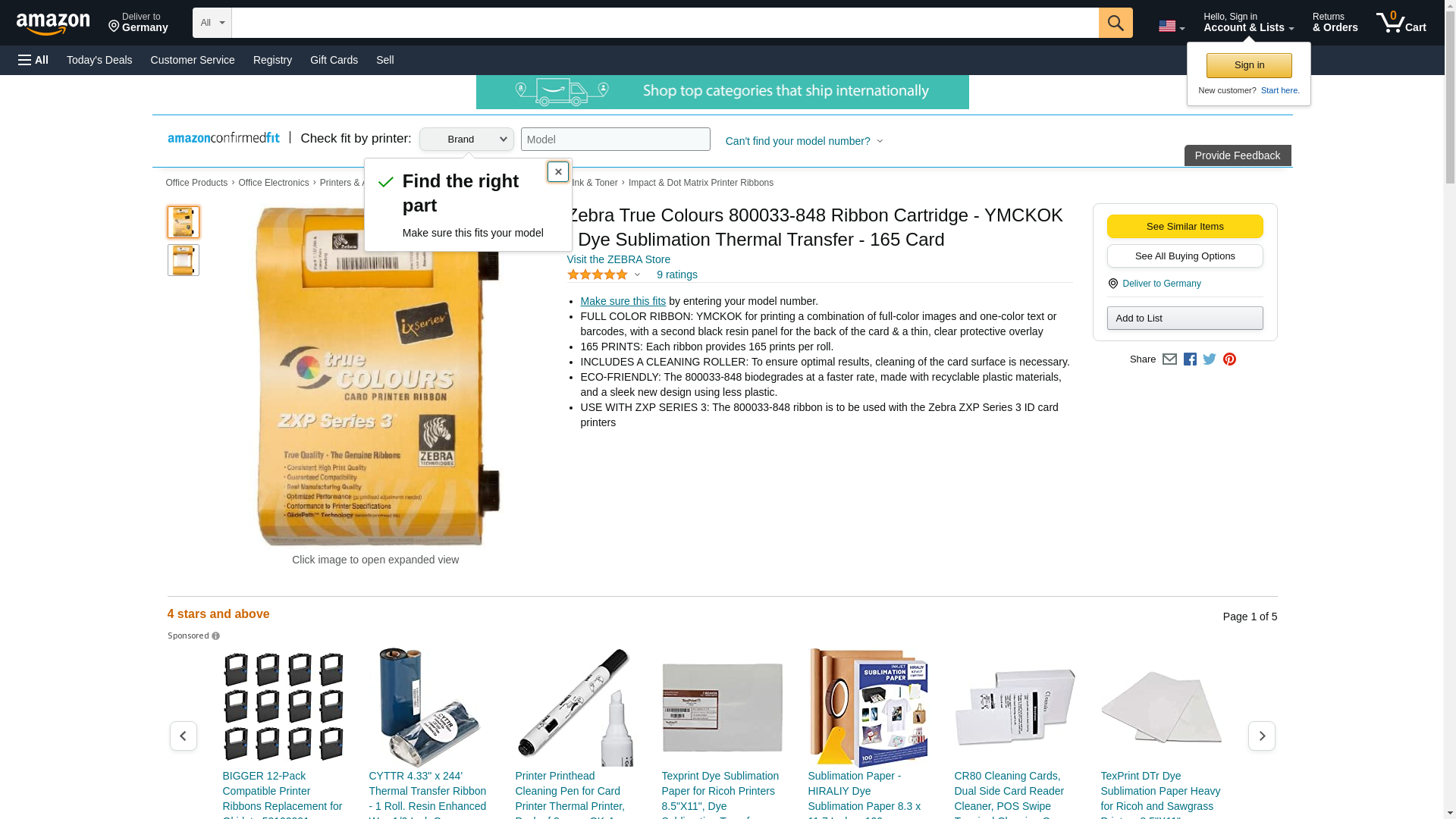This screenshot has width=1456, height=819.
Task: Show next sponsored products carousel page
Action: 1261,736
